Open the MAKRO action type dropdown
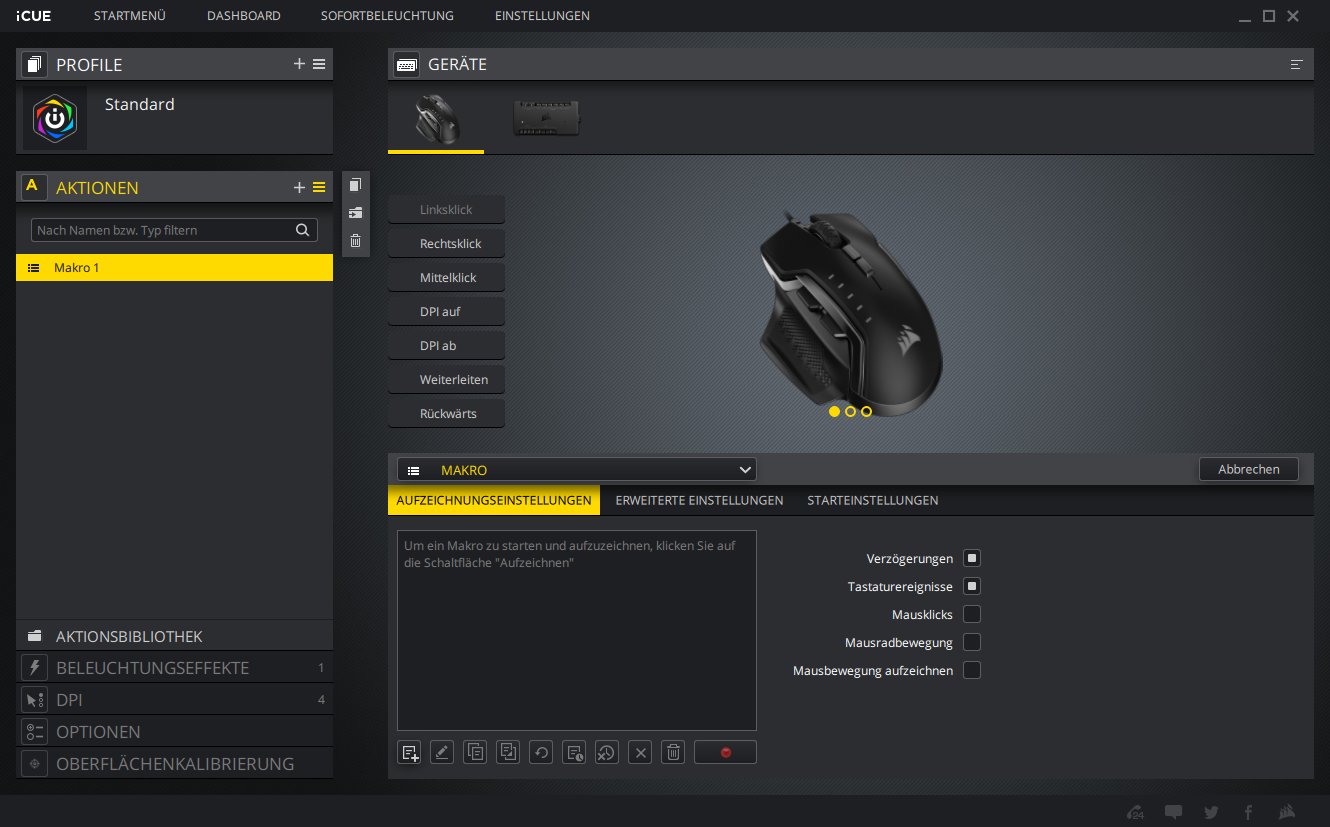Viewport: 1330px width, 827px height. click(x=577, y=470)
